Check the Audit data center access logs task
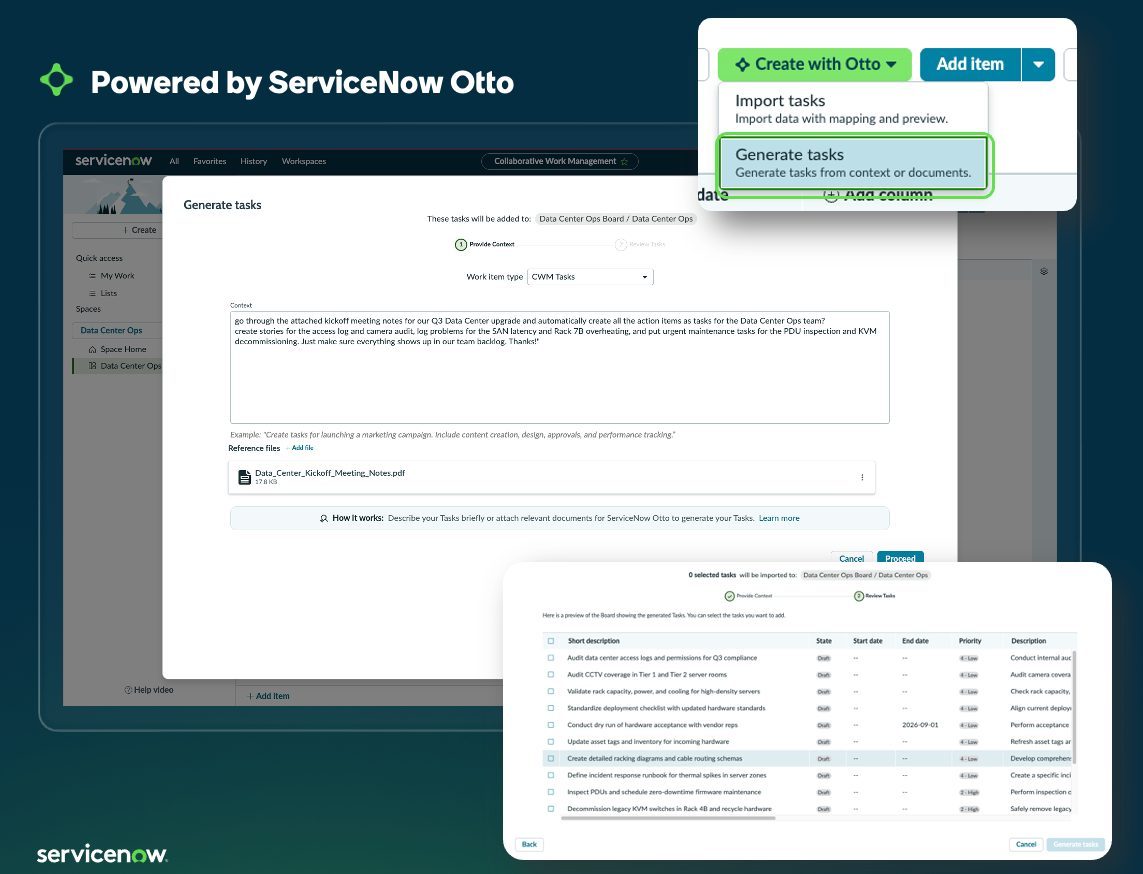The height and width of the screenshot is (874, 1143). (x=550, y=658)
